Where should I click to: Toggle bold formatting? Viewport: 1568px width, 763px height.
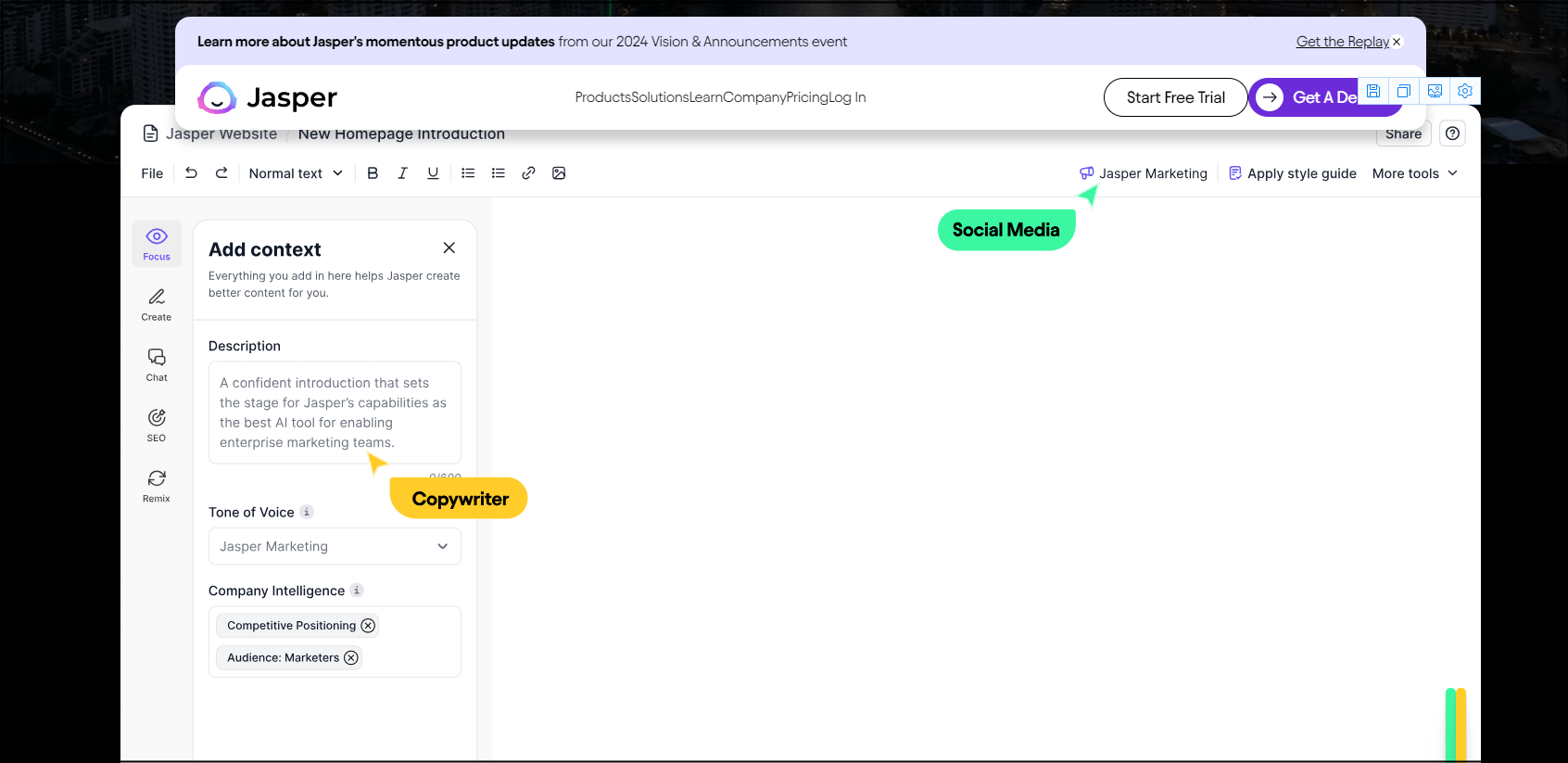(x=373, y=172)
